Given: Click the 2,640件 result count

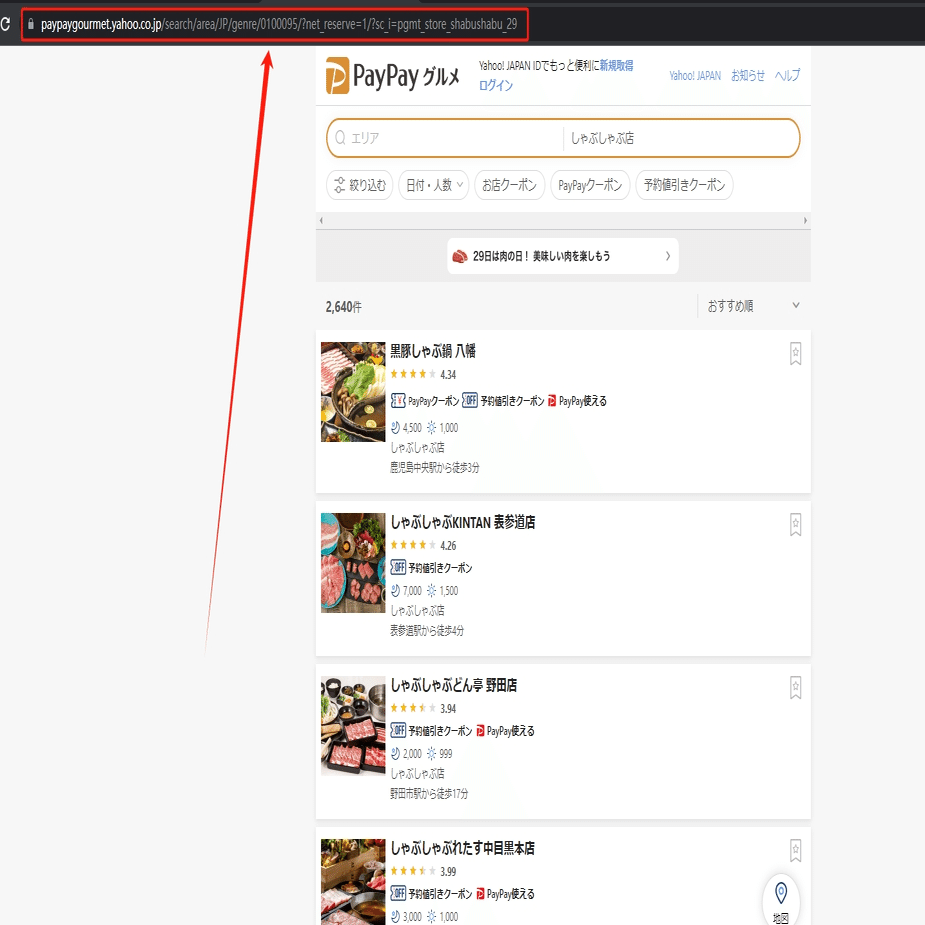Looking at the screenshot, I should (343, 307).
